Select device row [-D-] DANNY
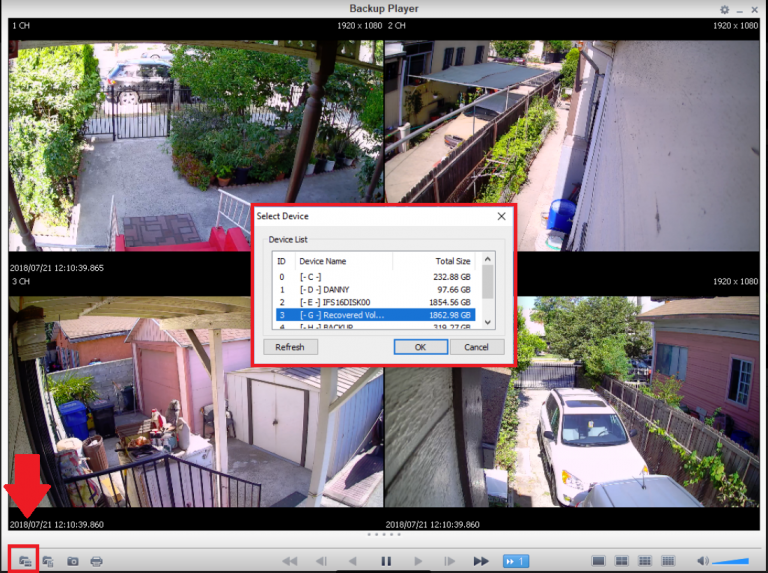The height and width of the screenshot is (573, 768). tap(375, 289)
